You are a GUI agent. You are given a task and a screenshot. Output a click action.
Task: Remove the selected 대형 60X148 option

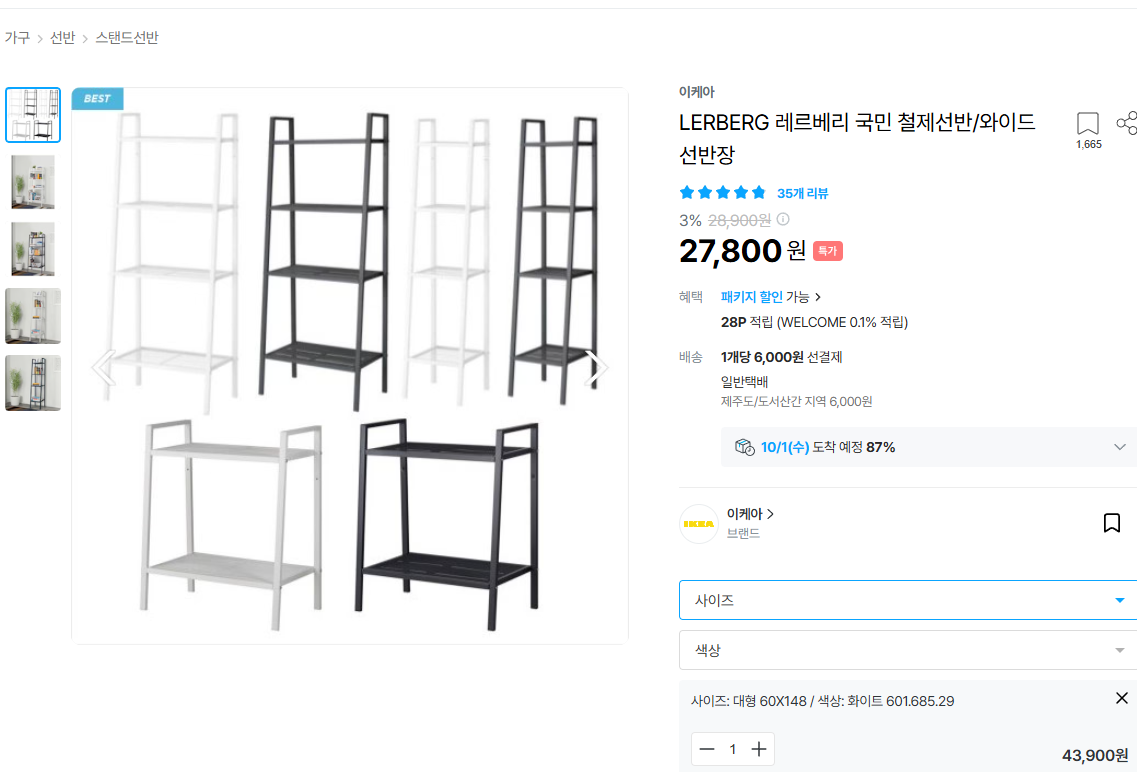tap(1121, 698)
